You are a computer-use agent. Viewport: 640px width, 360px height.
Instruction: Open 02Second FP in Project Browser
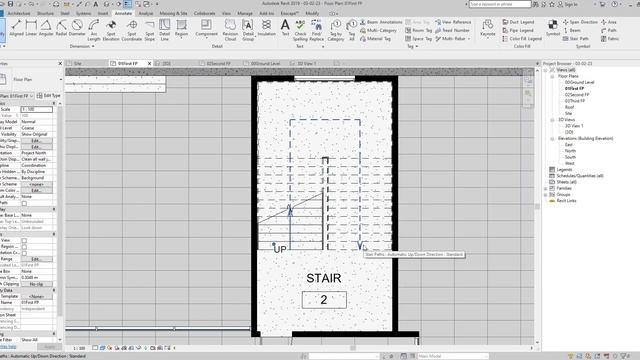point(577,95)
